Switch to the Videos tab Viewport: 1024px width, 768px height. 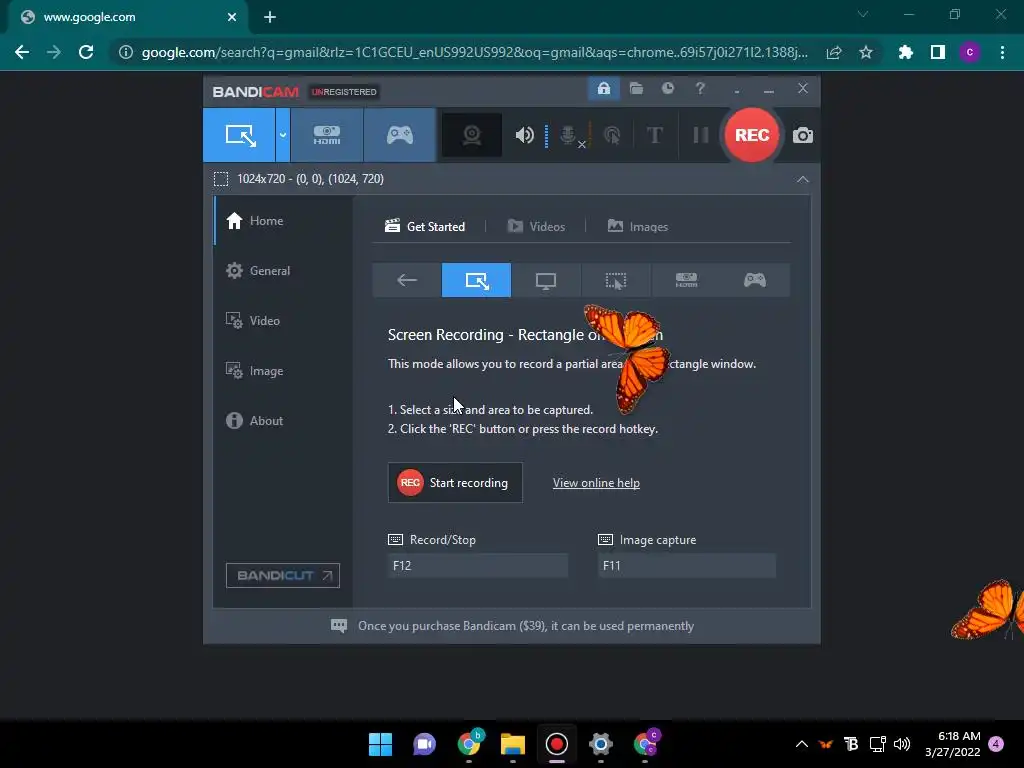point(536,227)
